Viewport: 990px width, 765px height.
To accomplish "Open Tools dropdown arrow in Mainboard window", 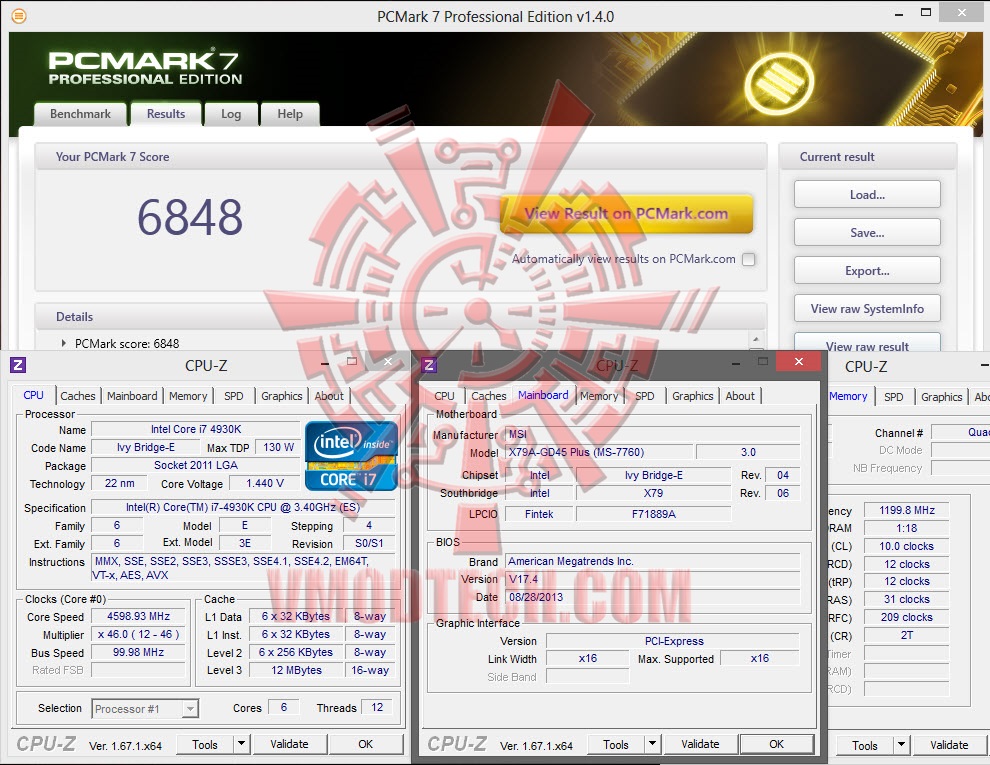I will click(x=653, y=744).
